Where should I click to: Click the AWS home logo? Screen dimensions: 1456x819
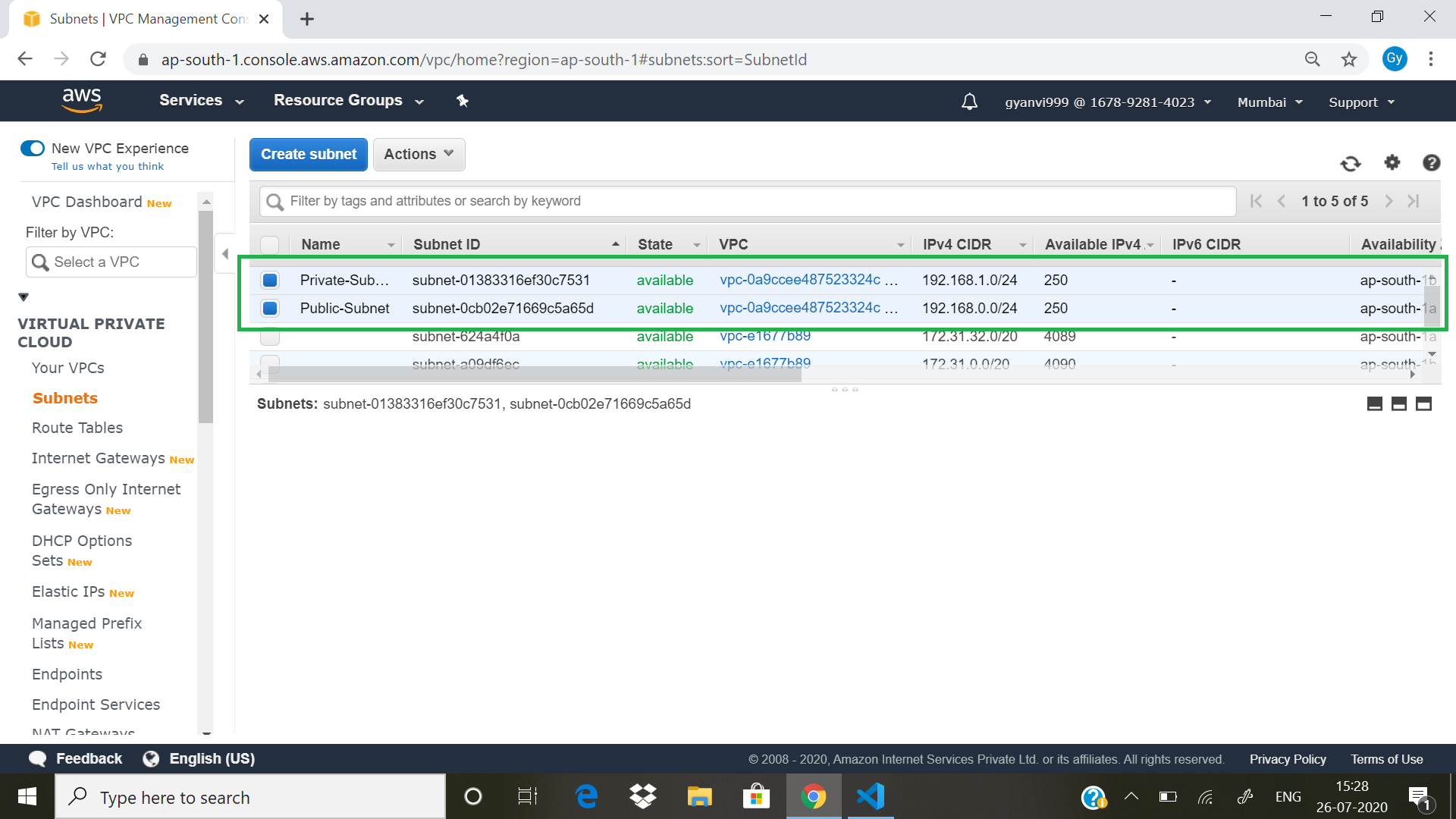[x=82, y=100]
